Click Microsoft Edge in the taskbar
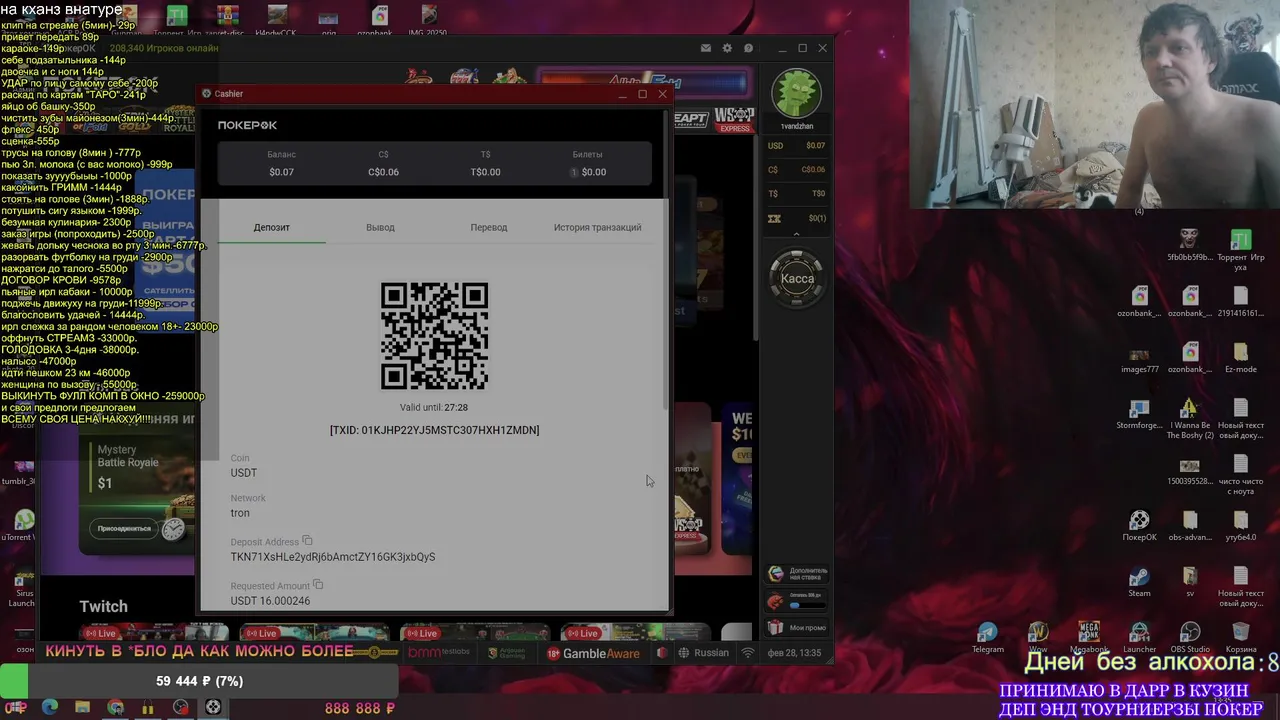The image size is (1280, 720). coord(49,707)
